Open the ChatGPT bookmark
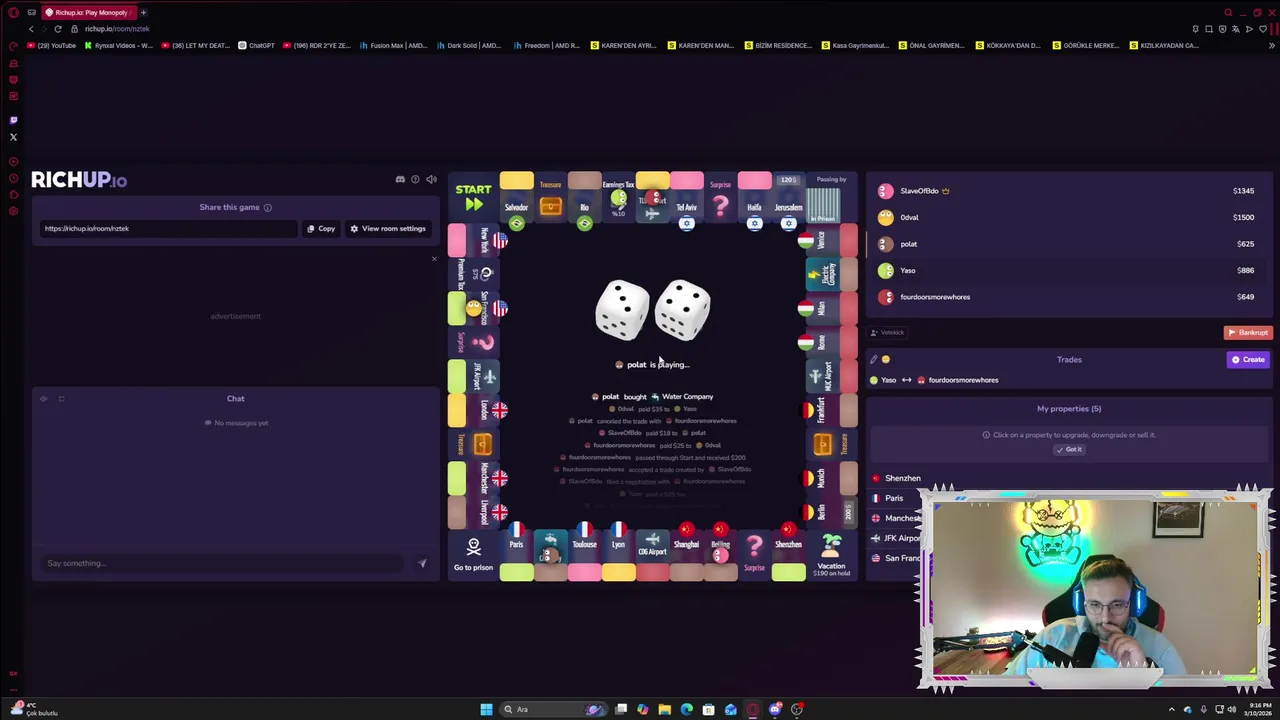 point(256,45)
